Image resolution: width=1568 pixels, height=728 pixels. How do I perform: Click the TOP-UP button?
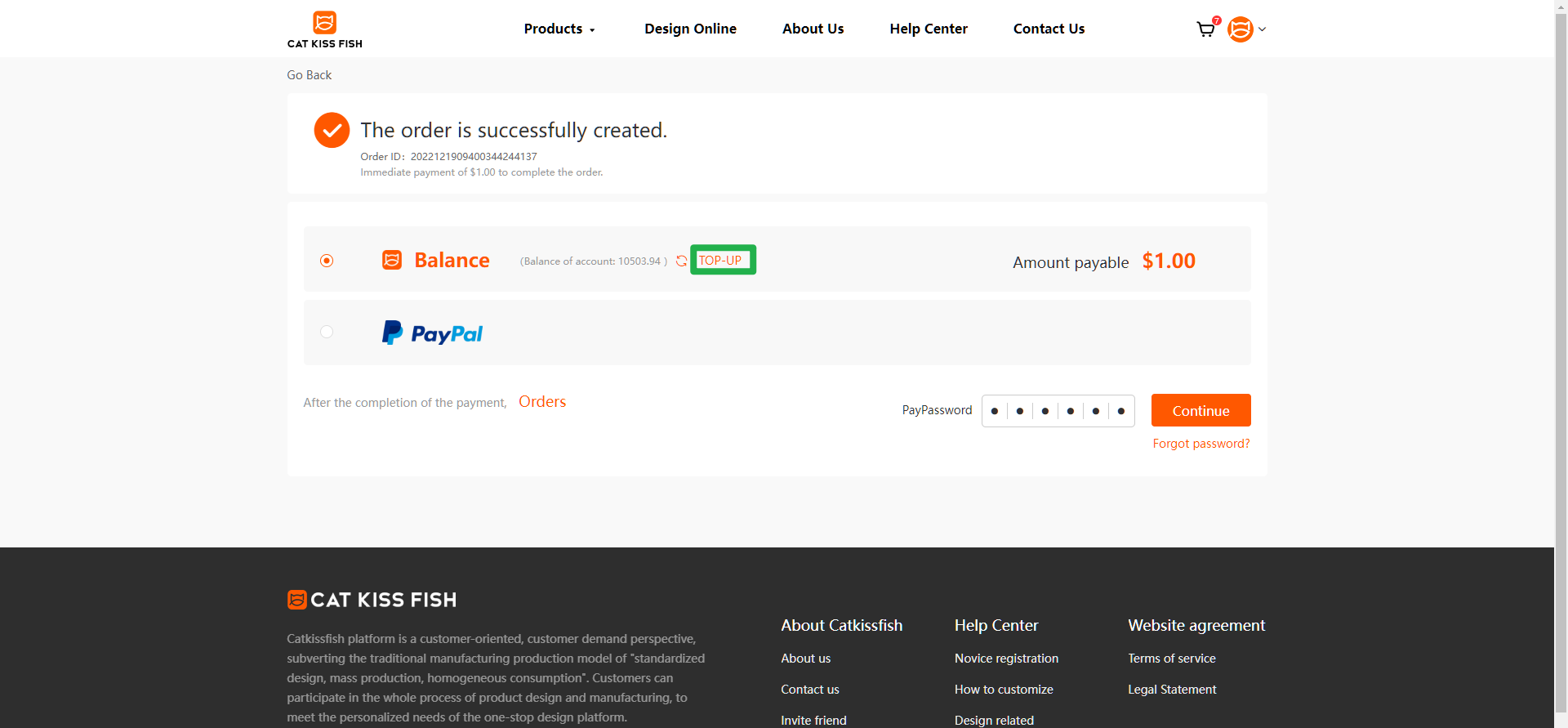click(722, 260)
